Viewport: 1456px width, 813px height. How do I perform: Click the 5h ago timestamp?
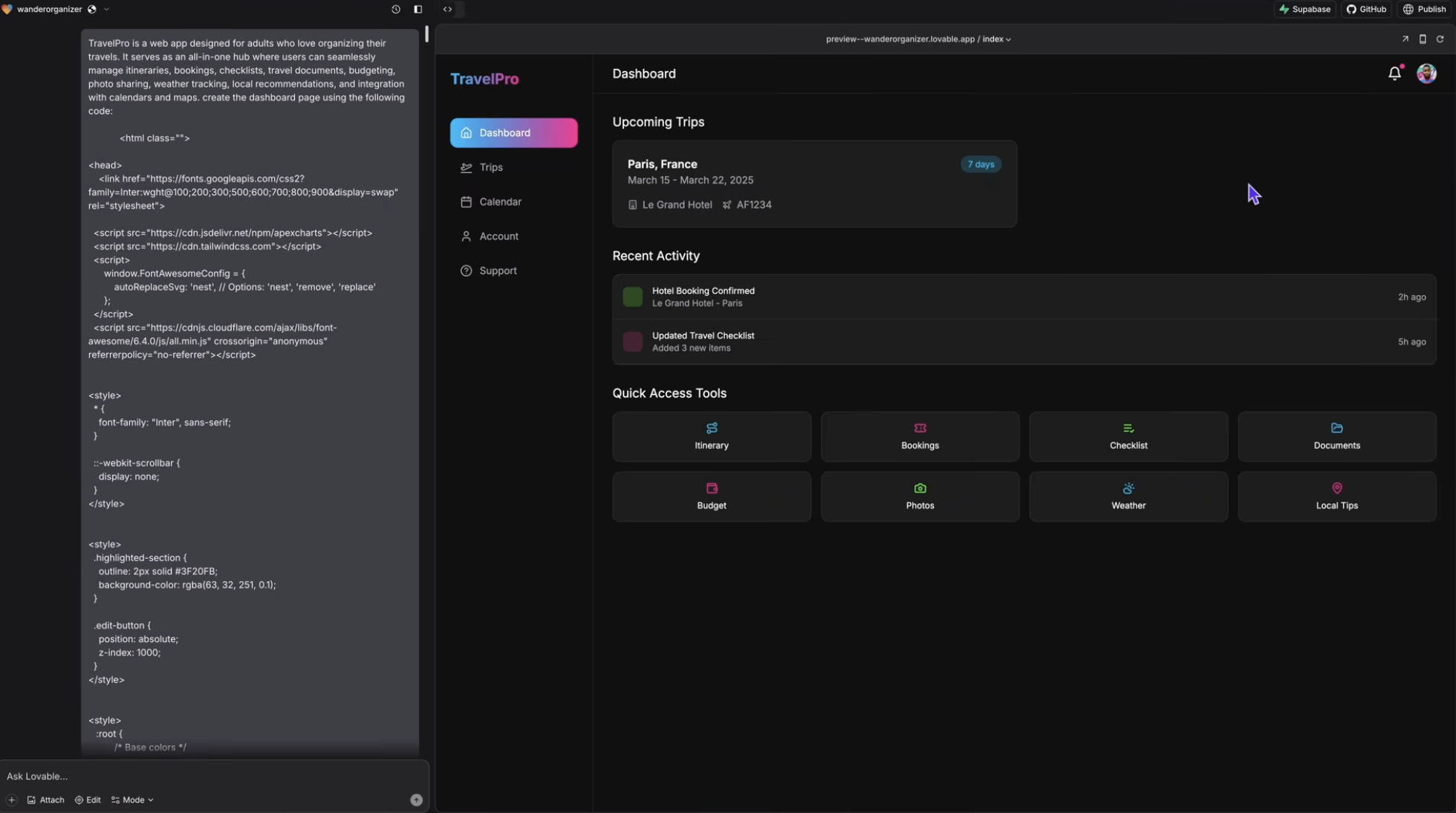(x=1411, y=342)
